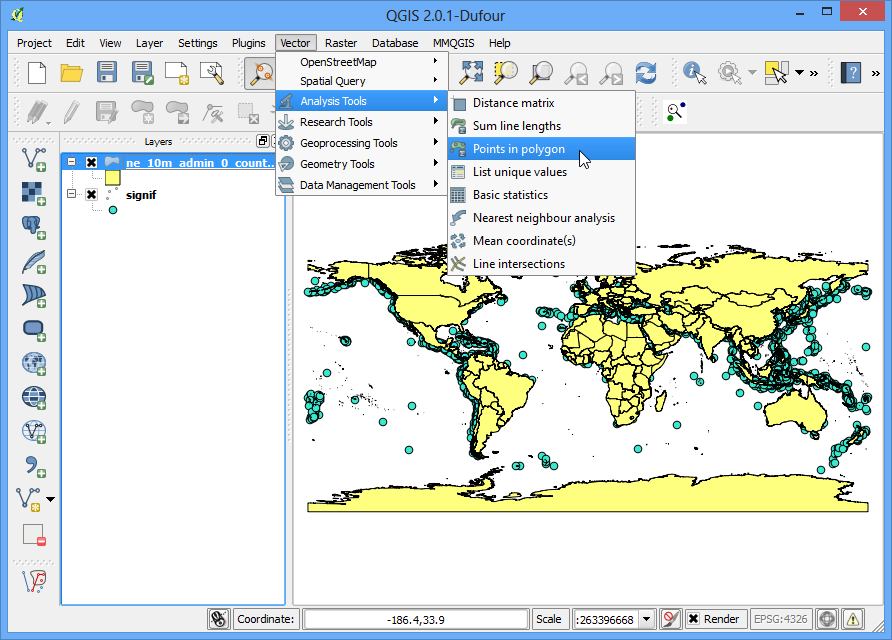Choose Line intersections menu entry
This screenshot has width=892, height=640.
(x=542, y=263)
